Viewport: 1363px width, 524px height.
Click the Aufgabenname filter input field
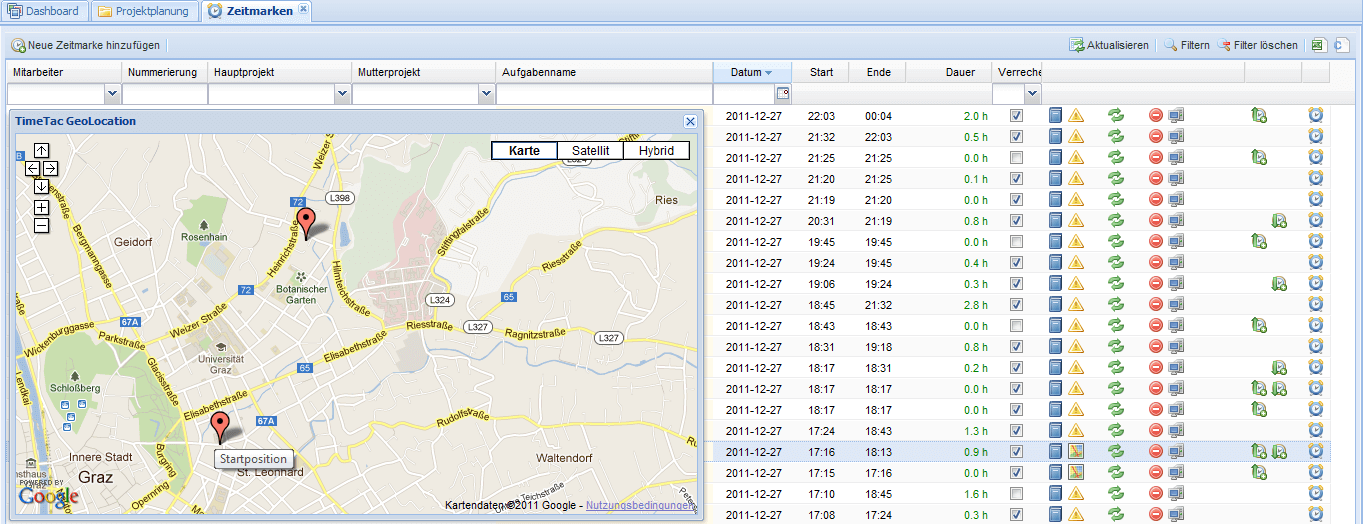(x=603, y=94)
